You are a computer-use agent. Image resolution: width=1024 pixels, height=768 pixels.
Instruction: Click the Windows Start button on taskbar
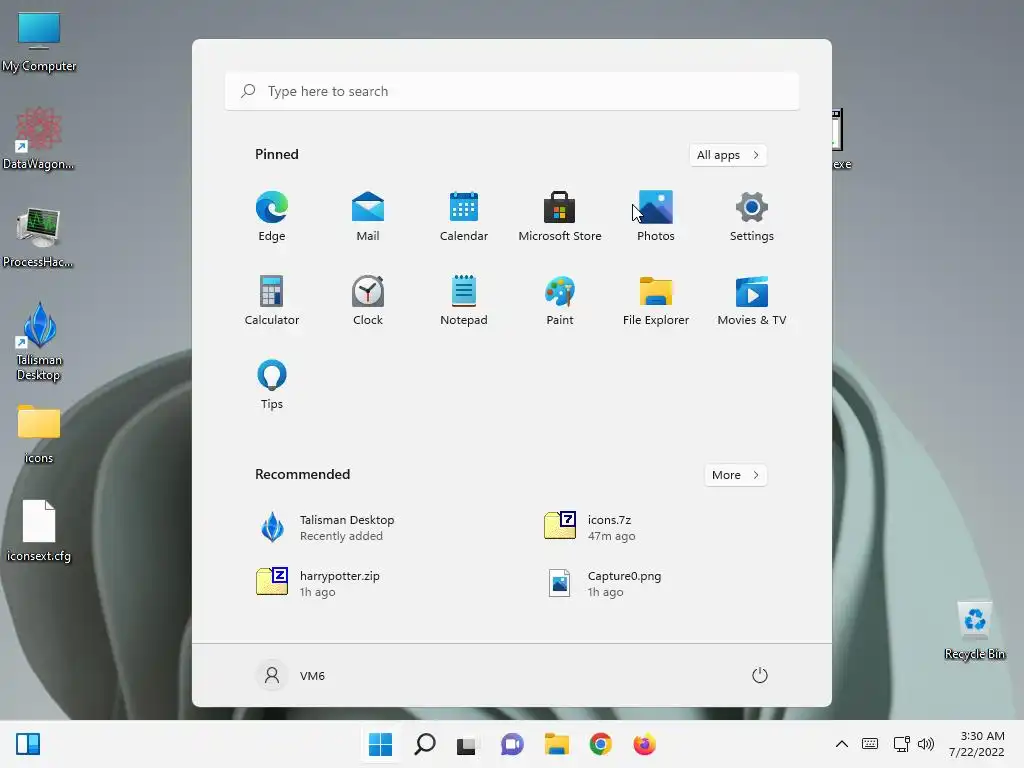(x=380, y=744)
